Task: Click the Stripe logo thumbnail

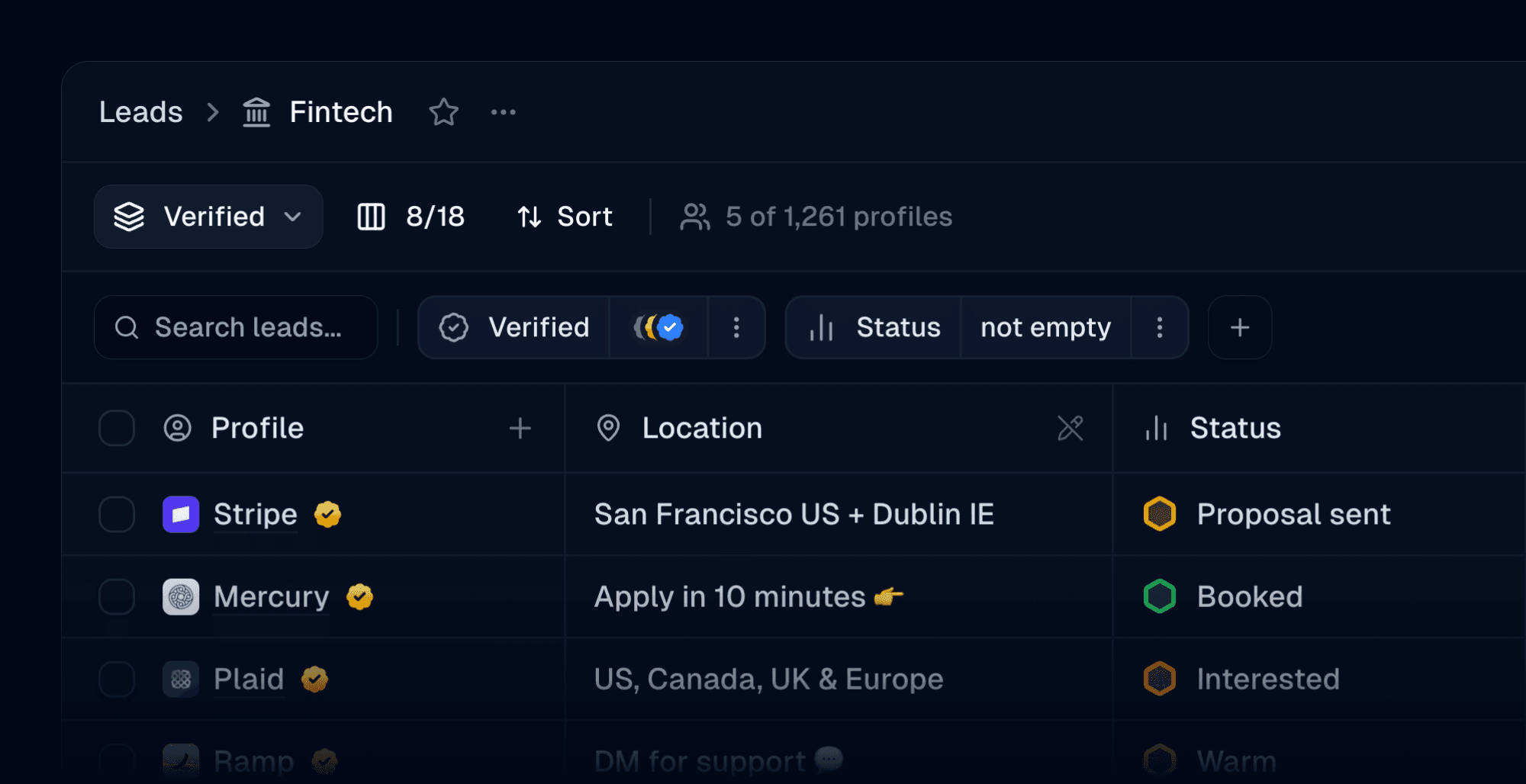Action: (181, 514)
